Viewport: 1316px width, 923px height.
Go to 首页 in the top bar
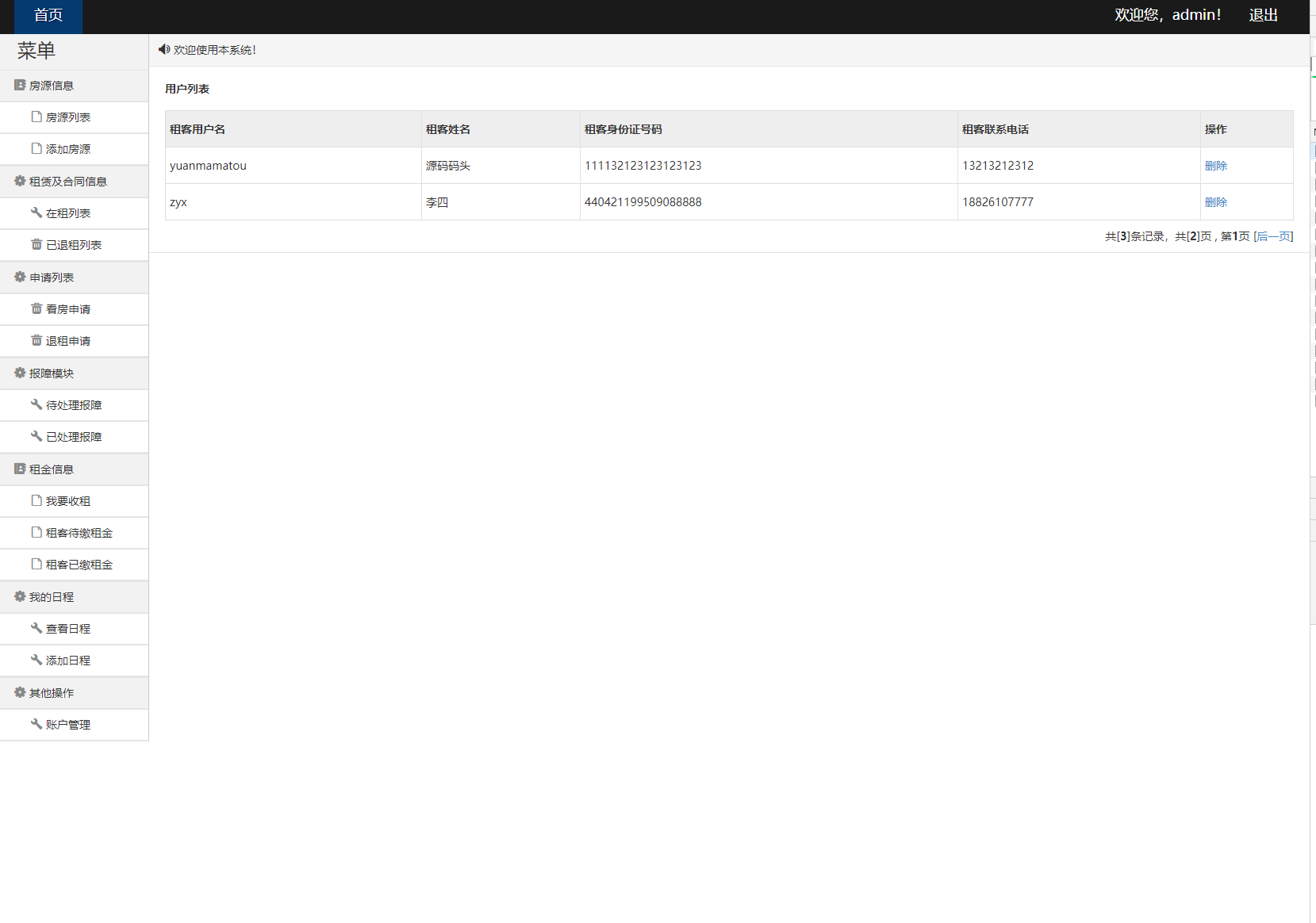48,16
